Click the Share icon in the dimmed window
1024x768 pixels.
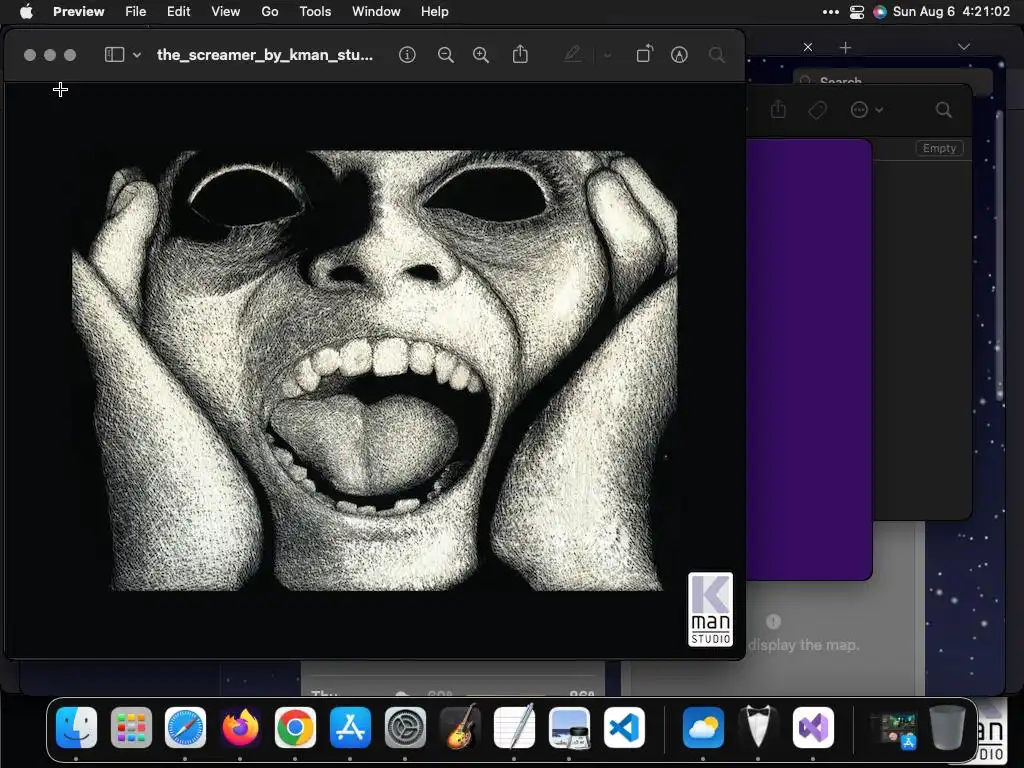point(778,109)
